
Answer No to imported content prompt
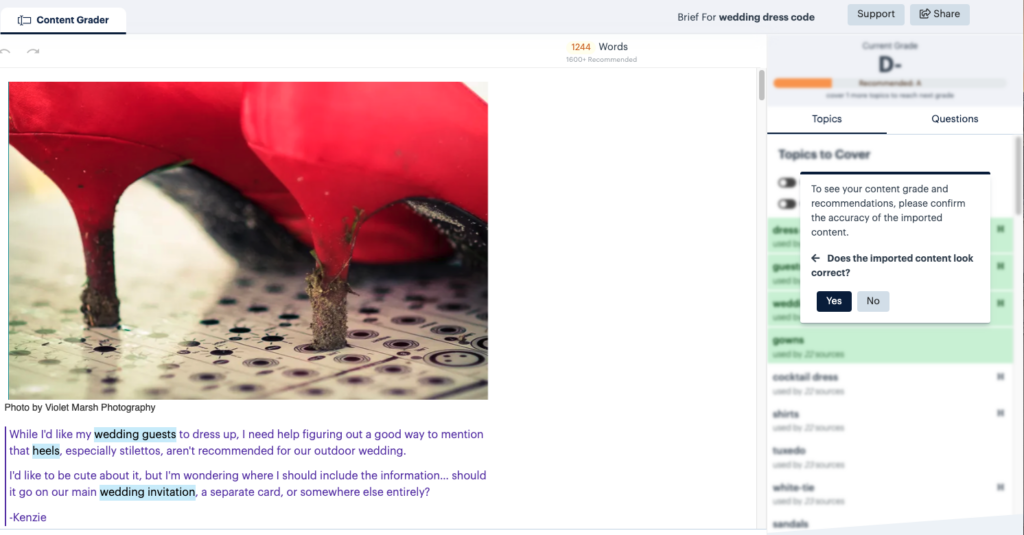(x=873, y=301)
